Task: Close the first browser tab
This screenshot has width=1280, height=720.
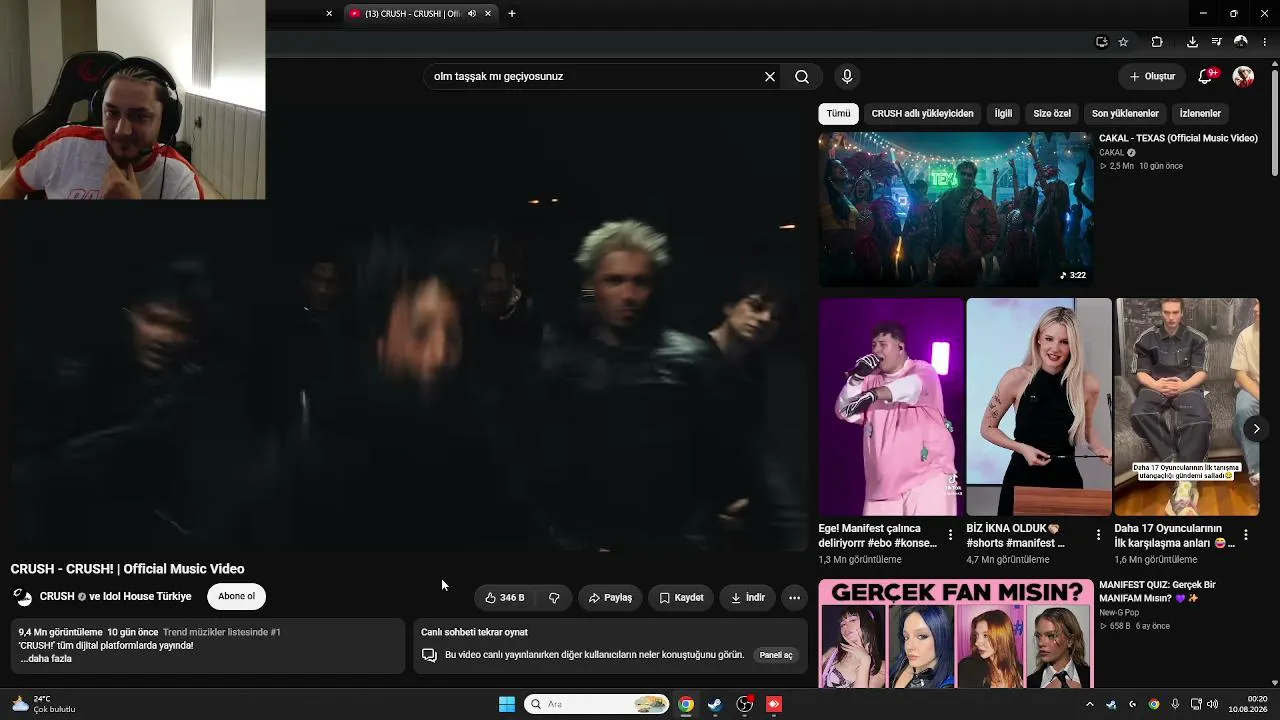Action: (329, 14)
